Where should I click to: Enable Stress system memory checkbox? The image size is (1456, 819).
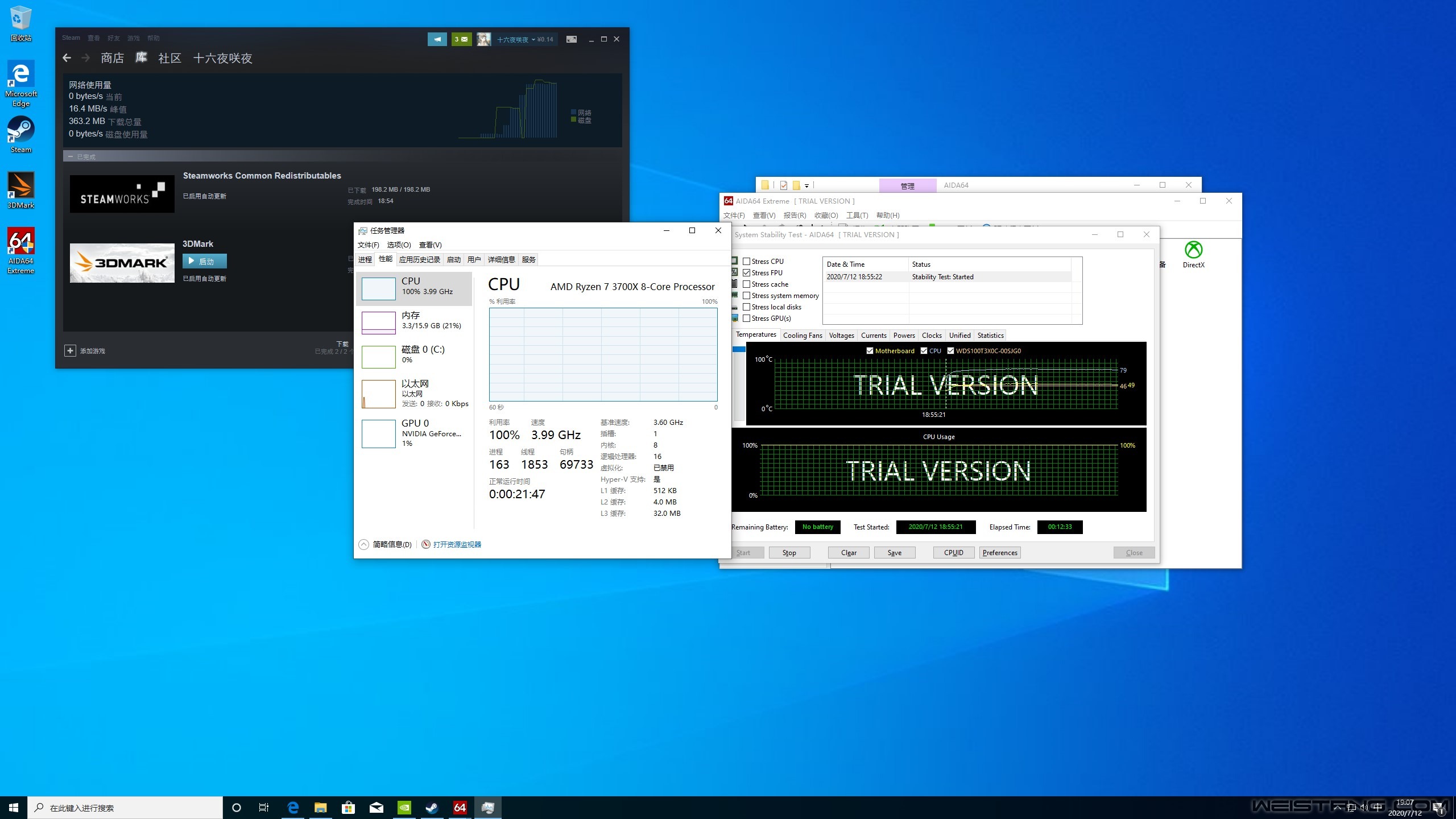[x=747, y=296]
